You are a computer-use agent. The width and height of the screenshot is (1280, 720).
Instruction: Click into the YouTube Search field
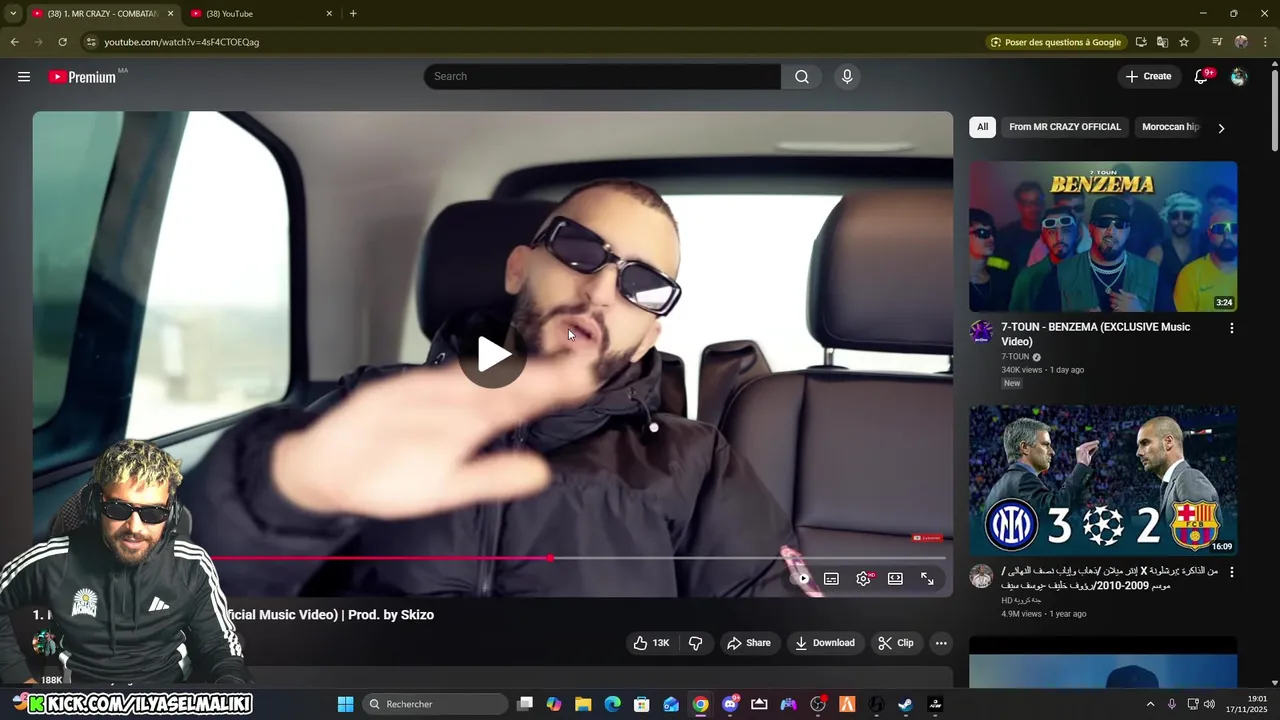click(602, 77)
